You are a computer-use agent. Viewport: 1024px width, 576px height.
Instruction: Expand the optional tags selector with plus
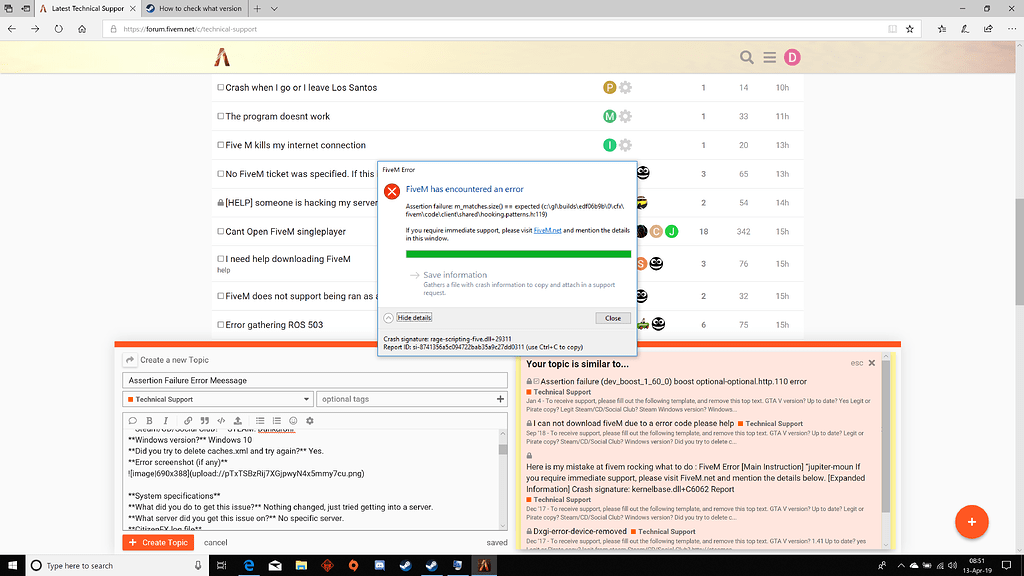[x=499, y=399]
